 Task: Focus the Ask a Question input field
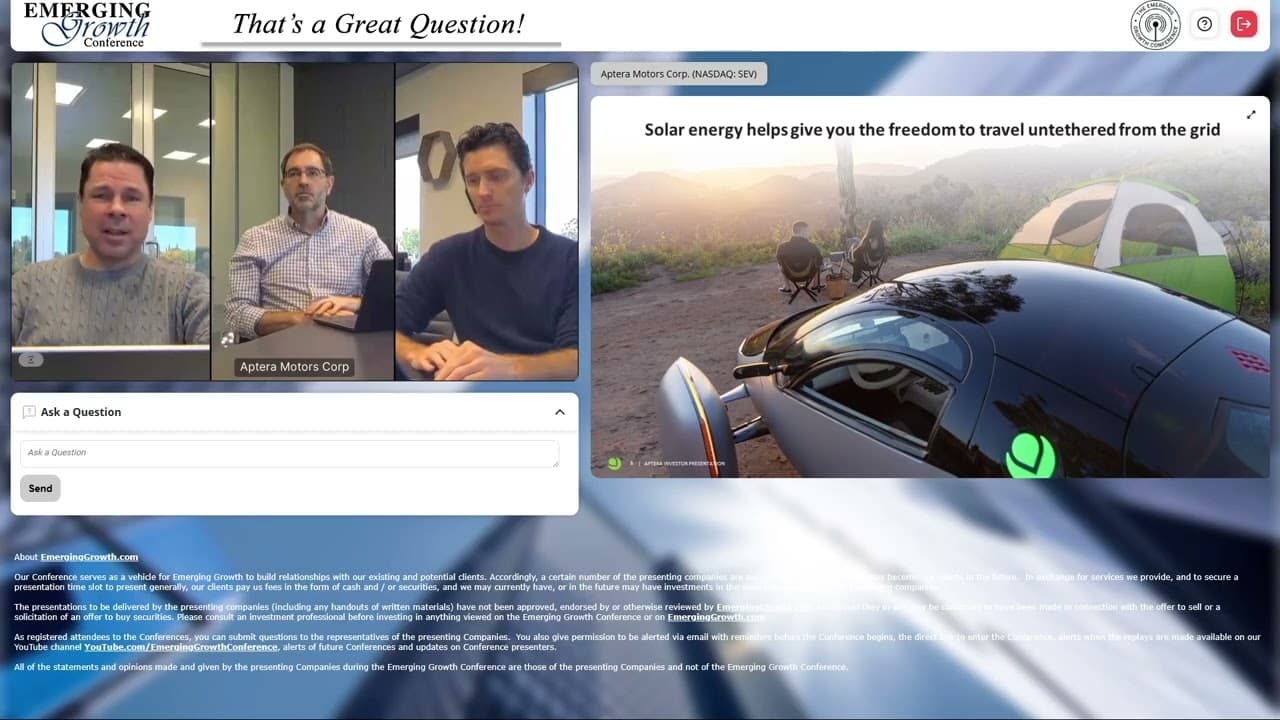point(289,453)
